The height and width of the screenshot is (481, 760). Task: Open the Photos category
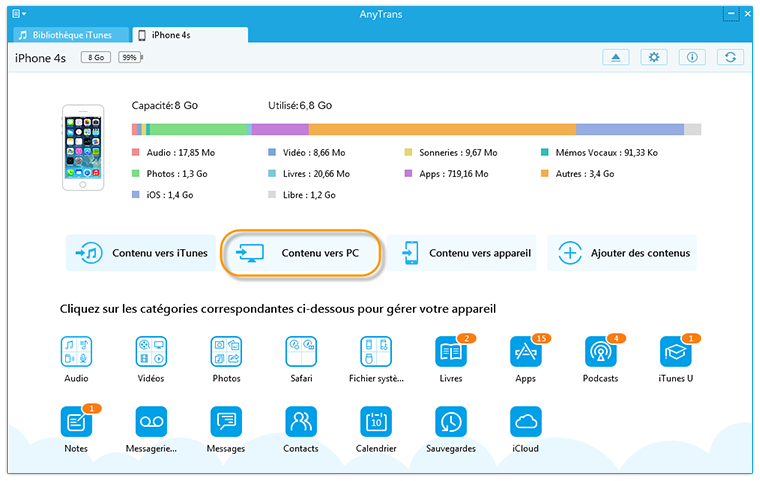tap(226, 352)
